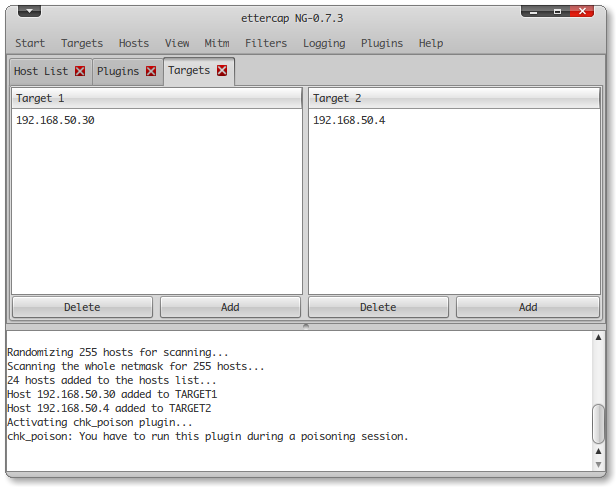The height and width of the screenshot is (487, 616).
Task: Click the log pane scrollbar thumb
Action: (x=598, y=424)
